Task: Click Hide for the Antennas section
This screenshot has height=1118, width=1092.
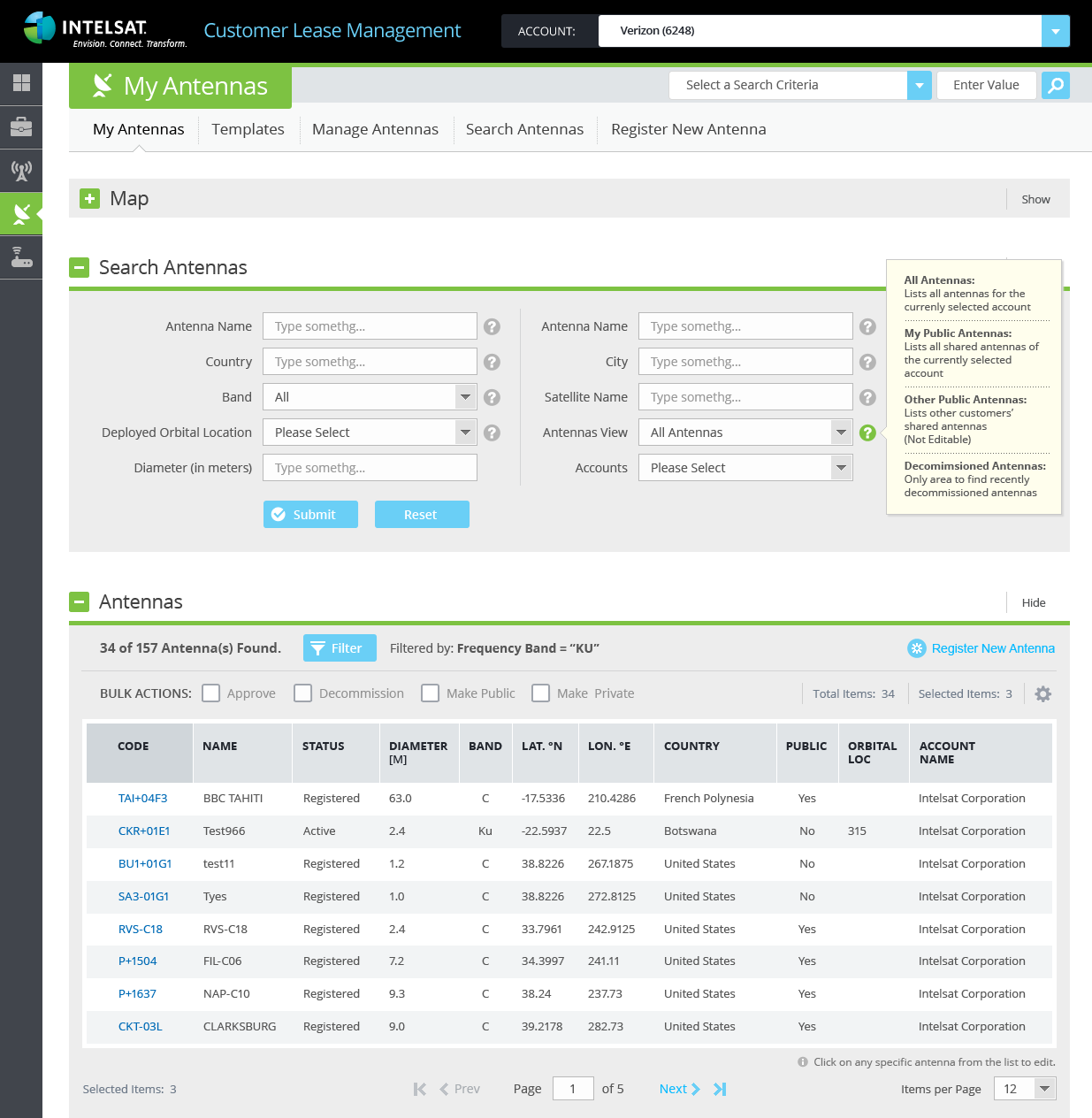Action: [x=1034, y=602]
